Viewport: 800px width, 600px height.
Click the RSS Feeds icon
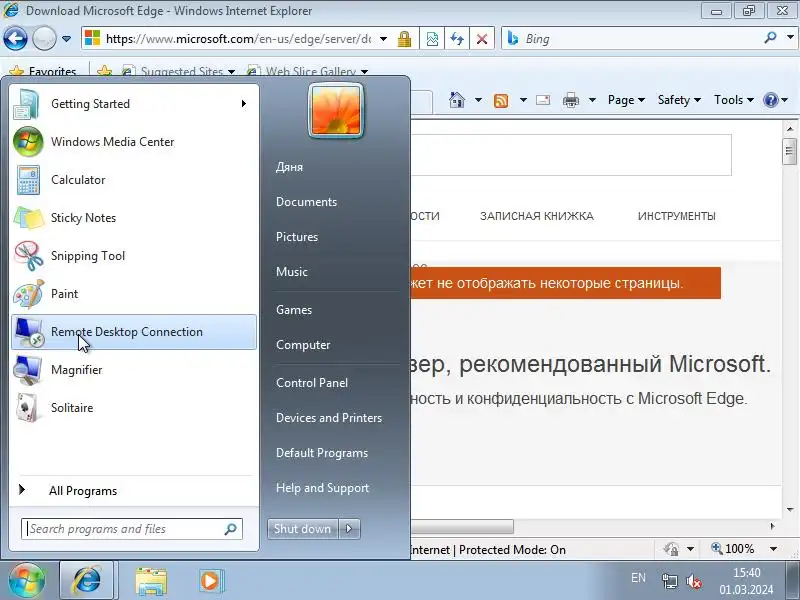[x=501, y=101]
